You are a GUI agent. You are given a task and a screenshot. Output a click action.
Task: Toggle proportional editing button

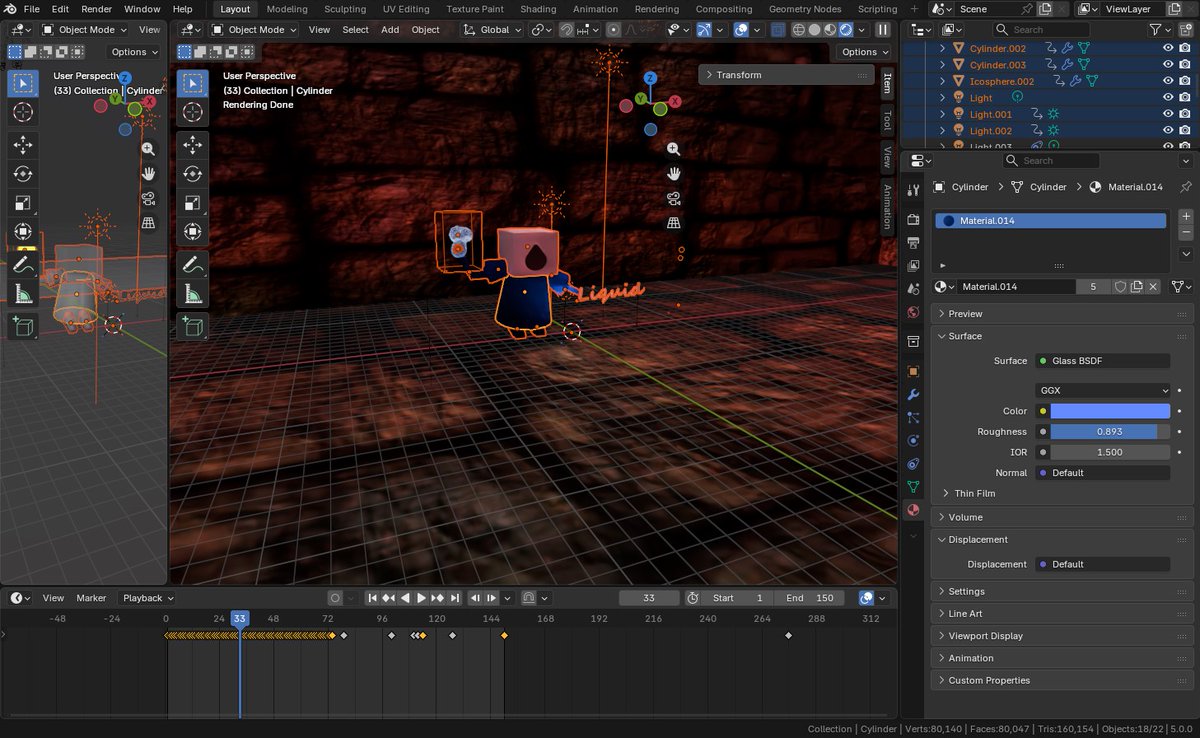(x=613, y=30)
